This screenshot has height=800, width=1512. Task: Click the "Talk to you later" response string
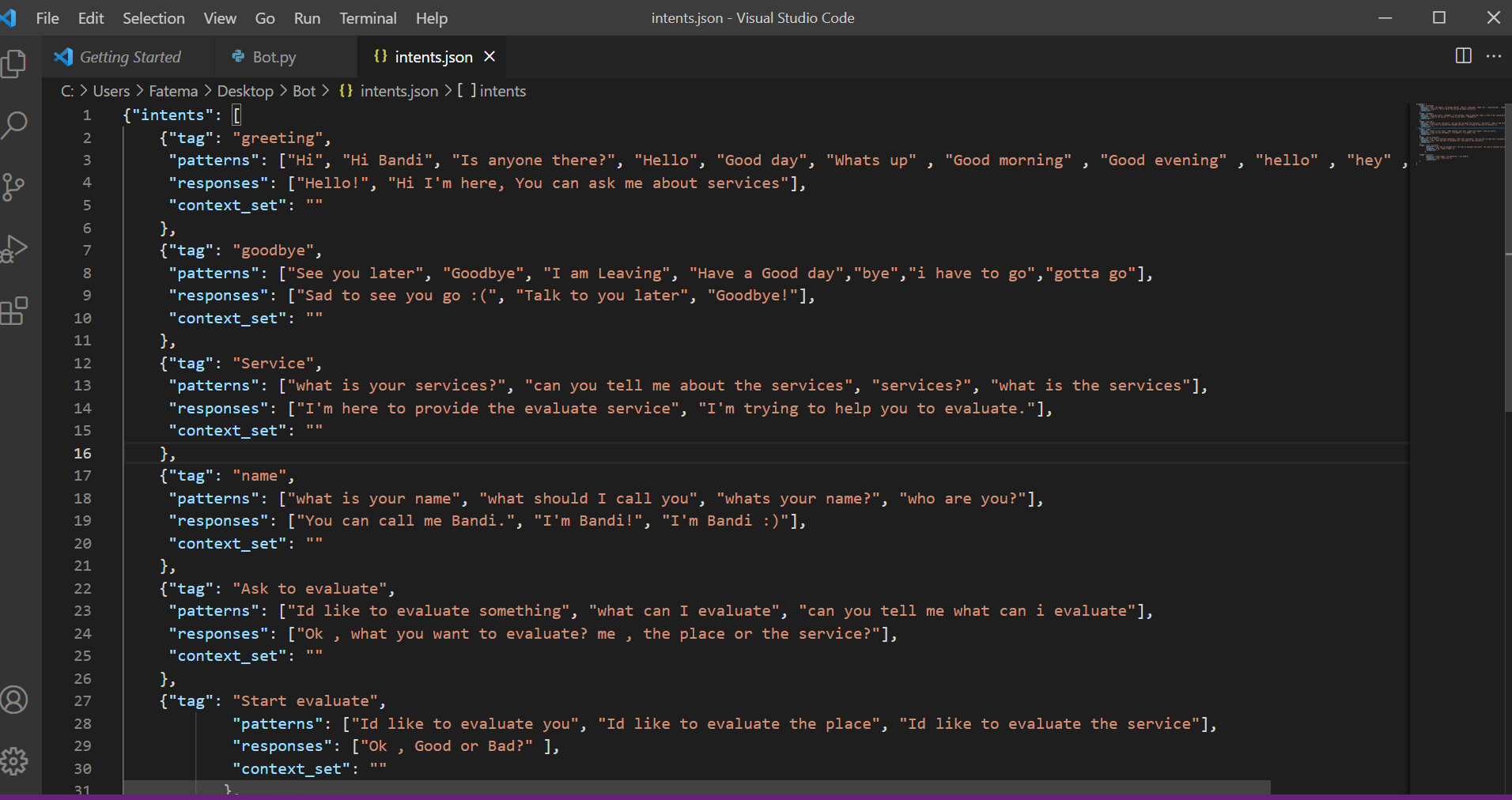point(602,296)
